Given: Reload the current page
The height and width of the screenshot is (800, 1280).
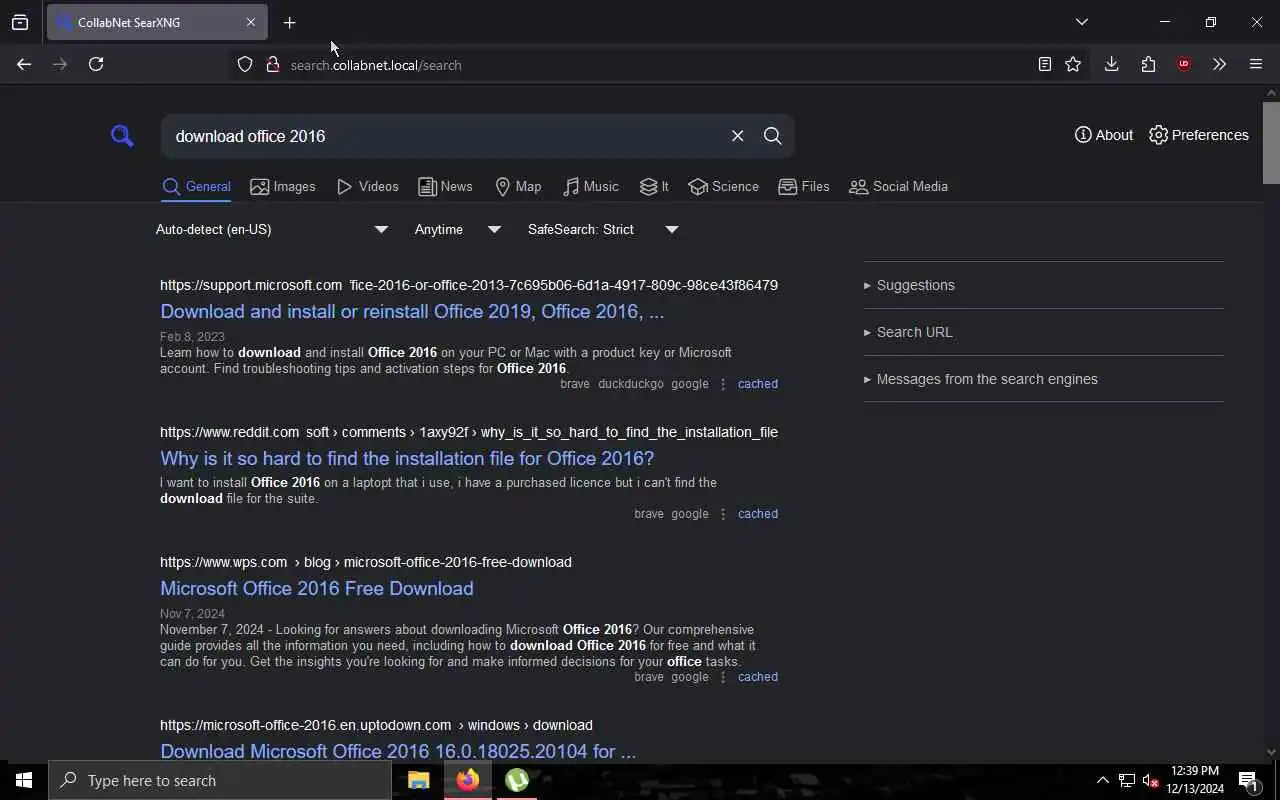Looking at the screenshot, I should (96, 64).
